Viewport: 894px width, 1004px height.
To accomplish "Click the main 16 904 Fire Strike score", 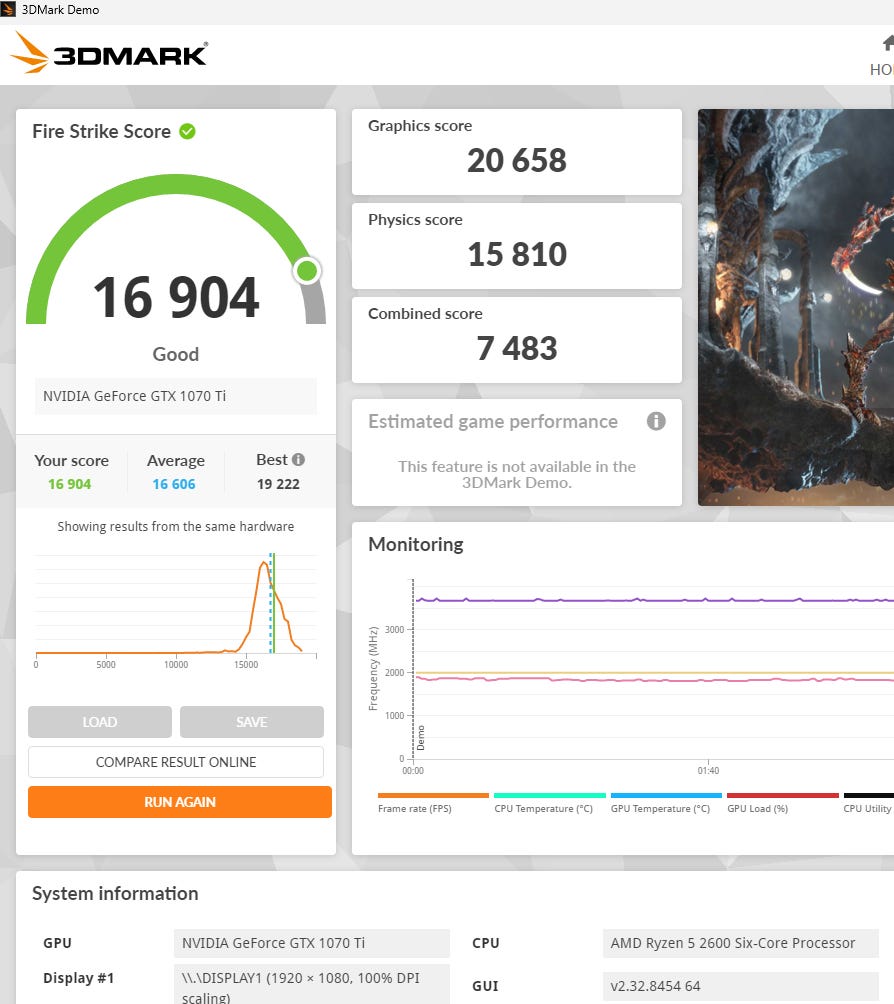I will coord(176,297).
